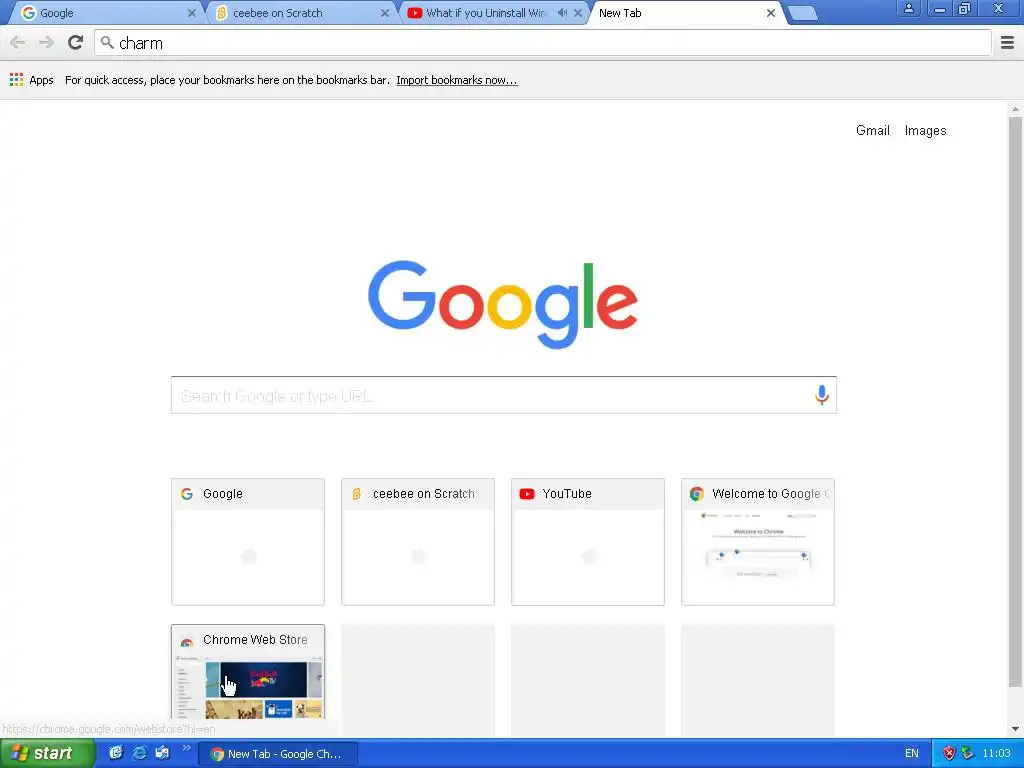
Task: Click the scrollbar up arrow
Action: (x=1015, y=109)
